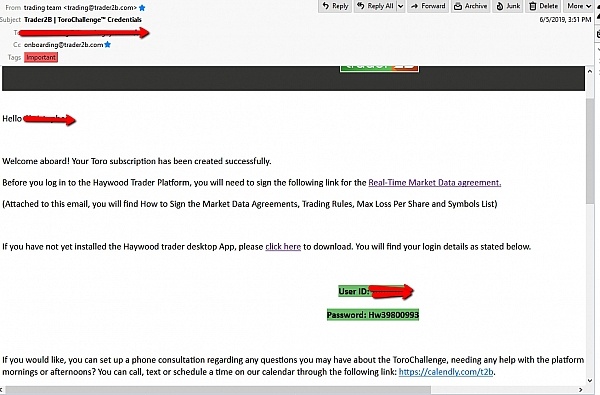Click horizontal scrollbar right arrow
Image resolution: width=600 pixels, height=395 pixels.
pos(580,390)
